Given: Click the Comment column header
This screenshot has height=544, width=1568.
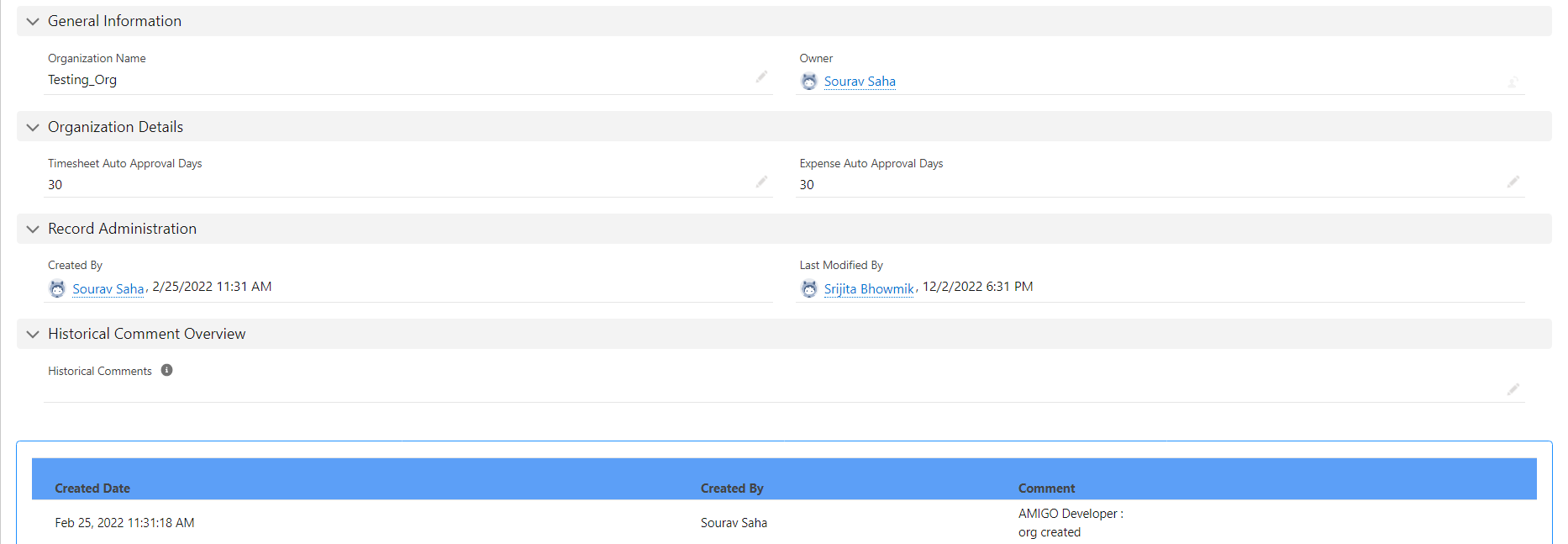Looking at the screenshot, I should pos(1046,489).
